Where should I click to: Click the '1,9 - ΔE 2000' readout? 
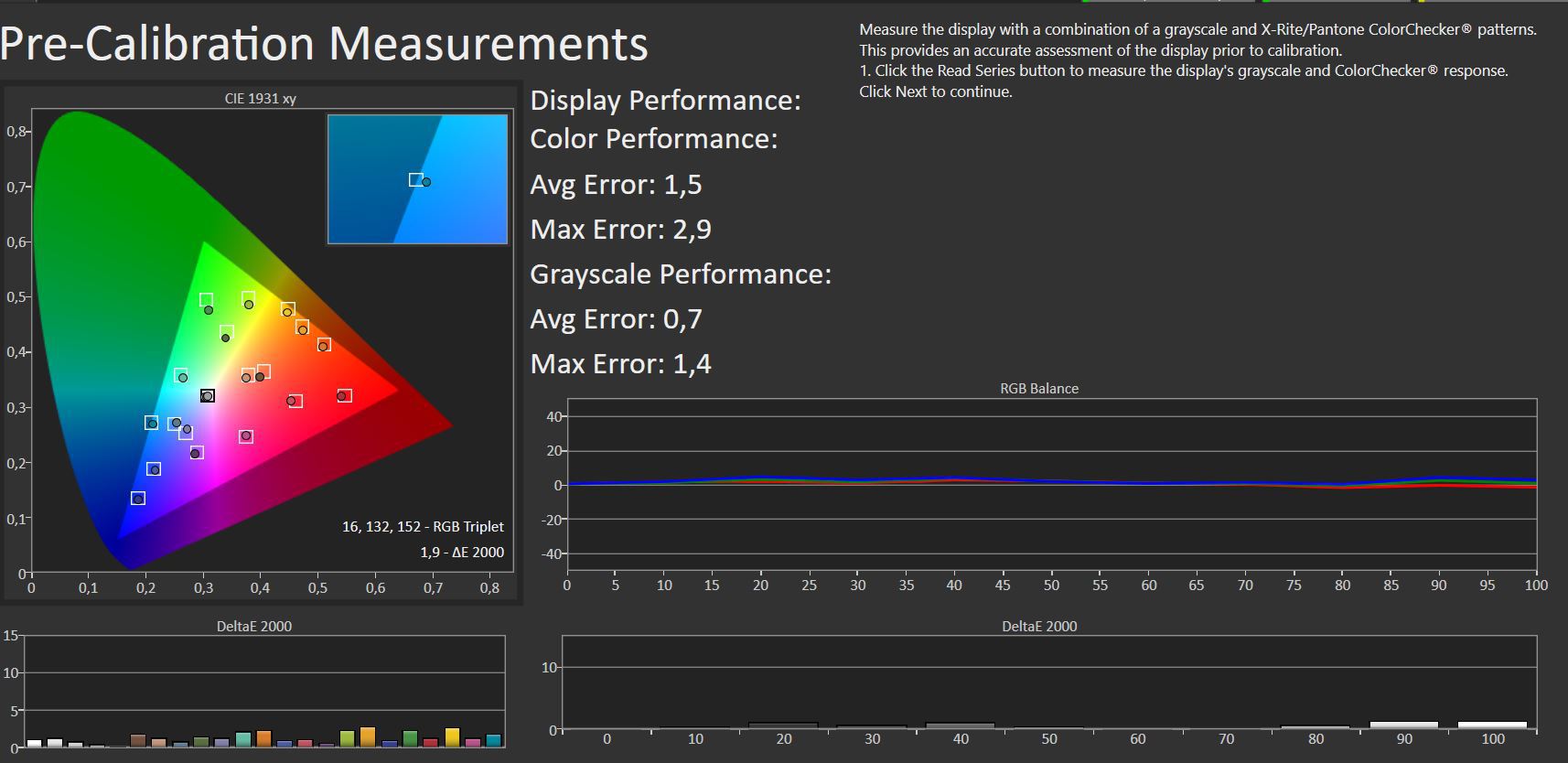pos(462,552)
